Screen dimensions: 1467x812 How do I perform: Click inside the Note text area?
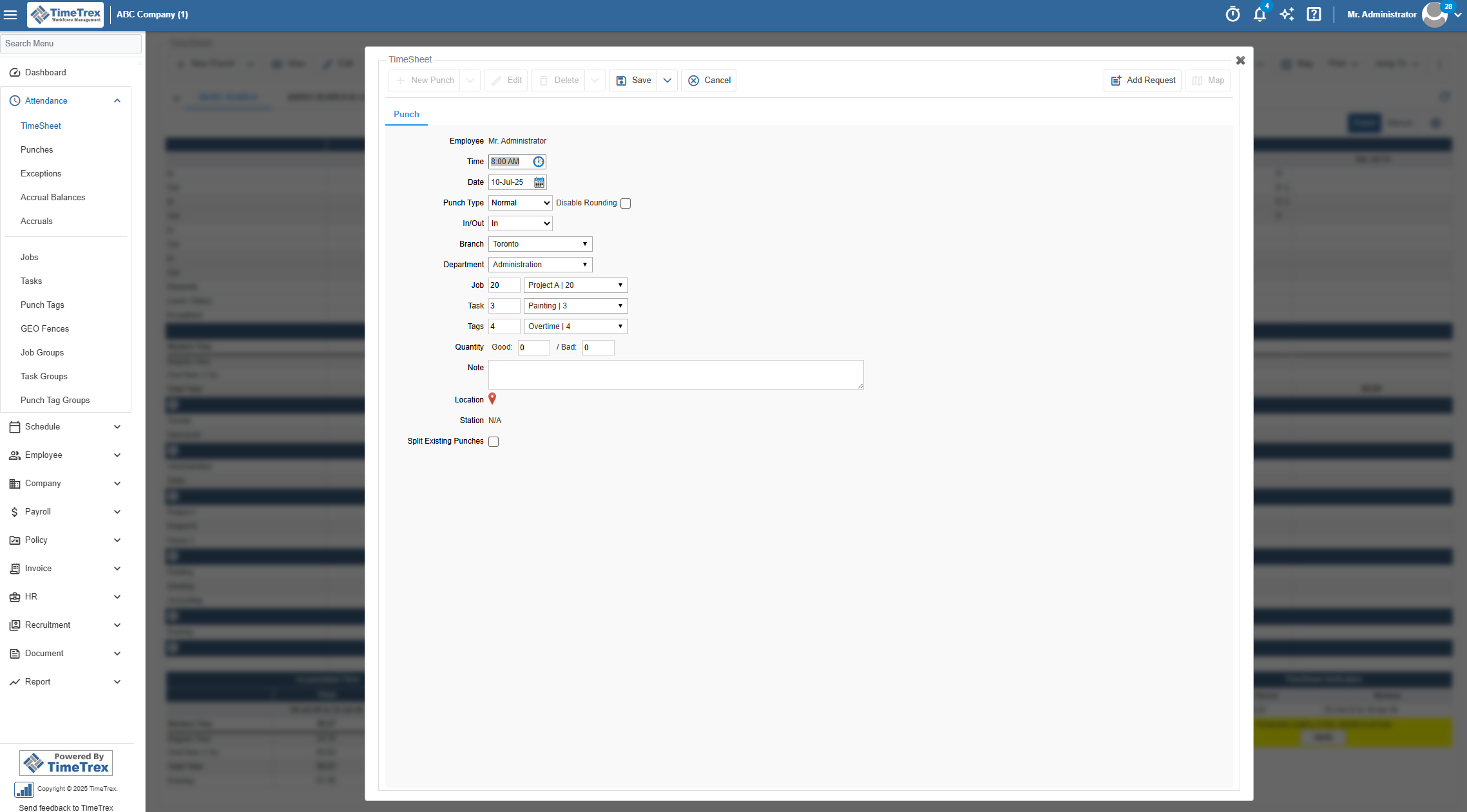tap(675, 375)
